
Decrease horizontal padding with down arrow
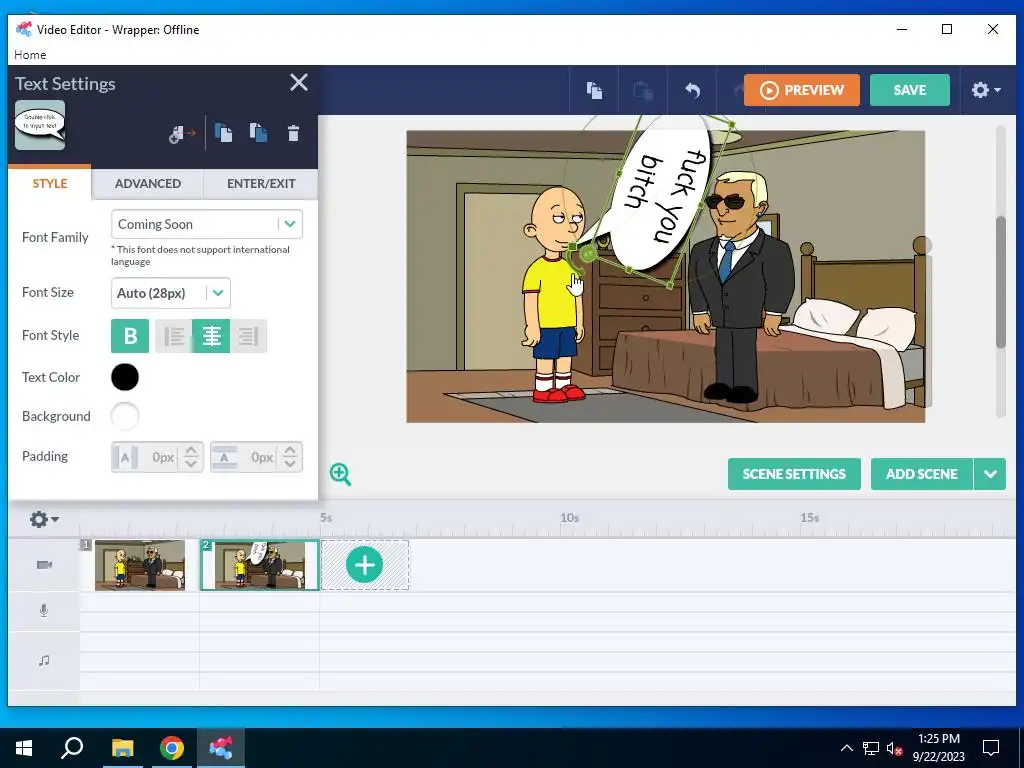191,464
